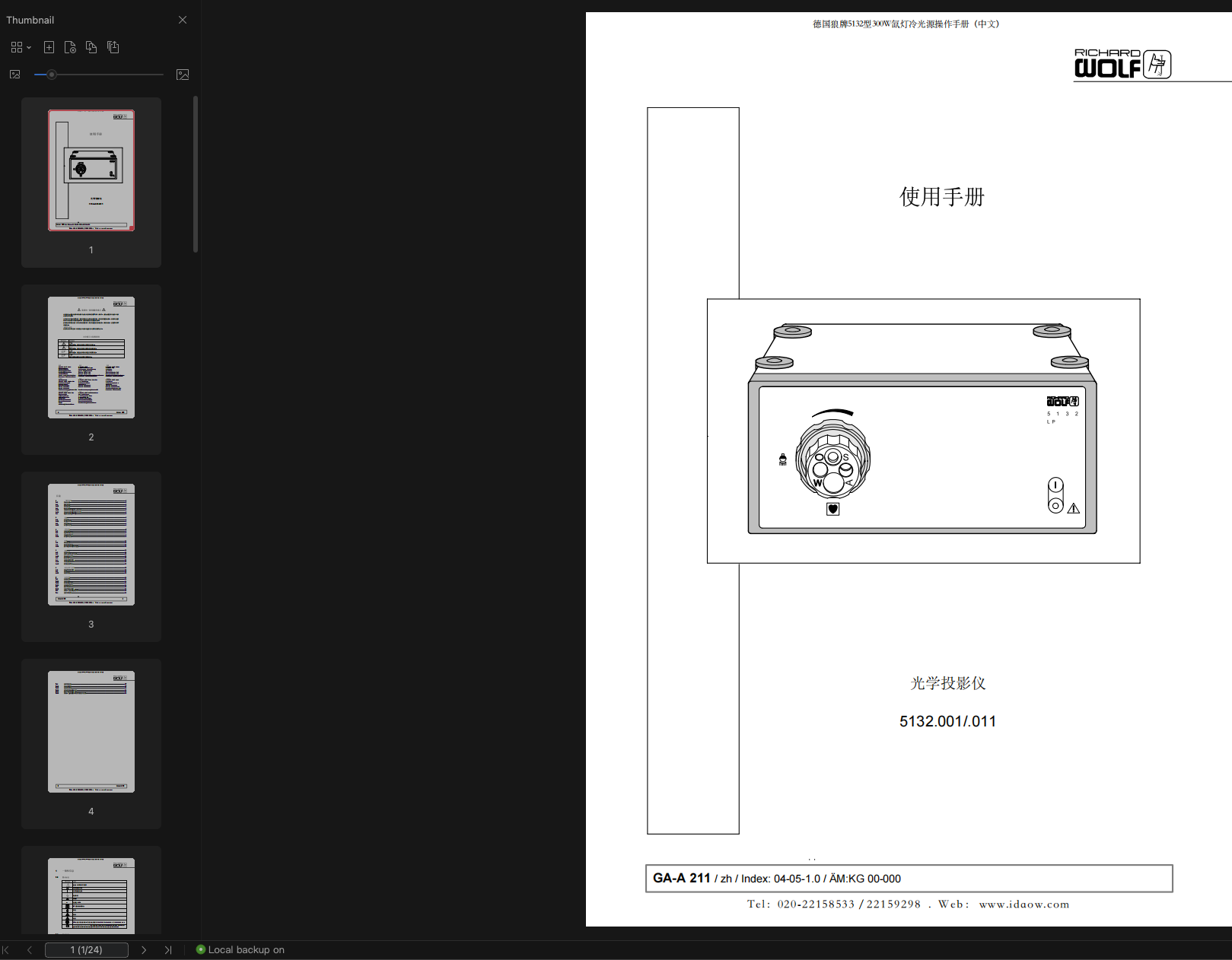The height and width of the screenshot is (960, 1232).
Task: Click the extract pages icon
Action: pos(113,47)
